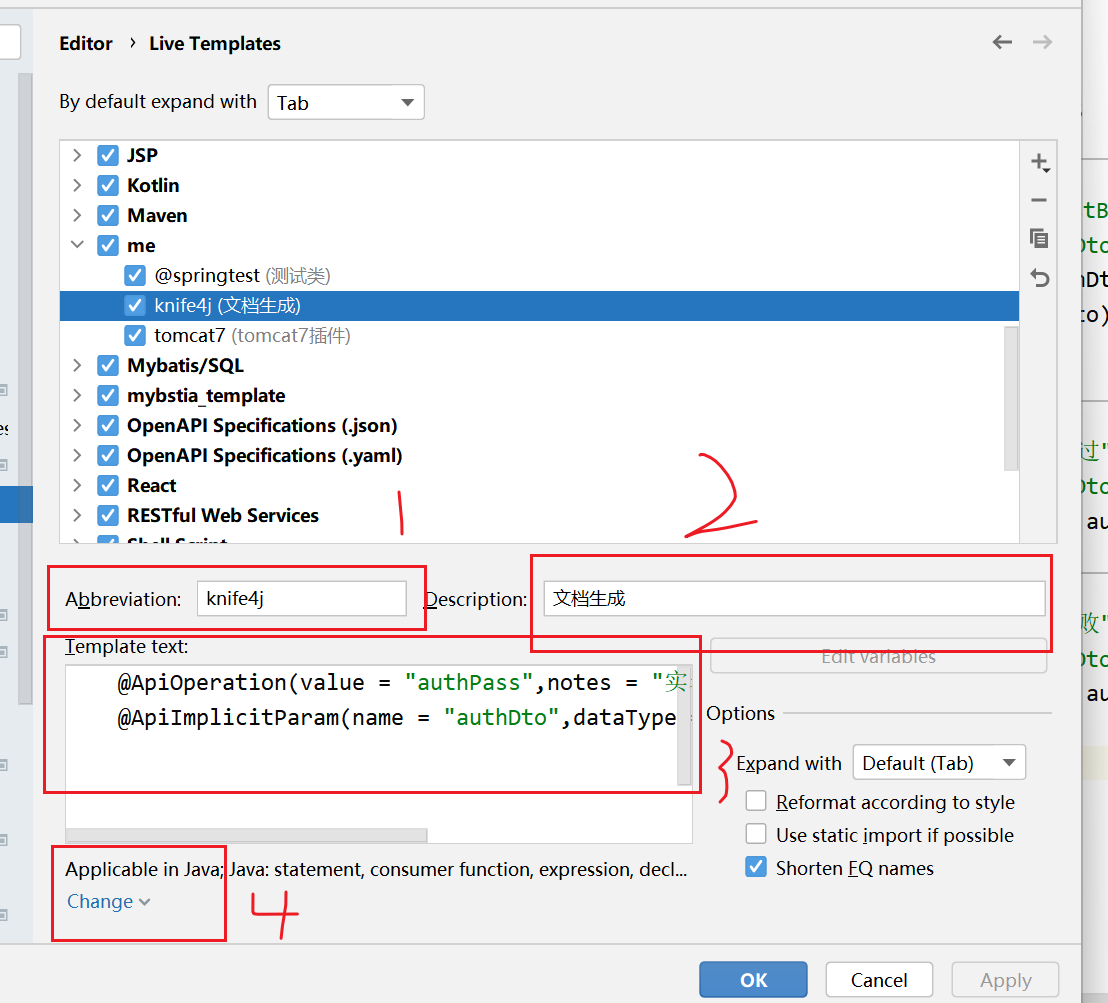This screenshot has width=1108, height=1003.
Task: Select the @springtest template row
Action: coord(538,275)
